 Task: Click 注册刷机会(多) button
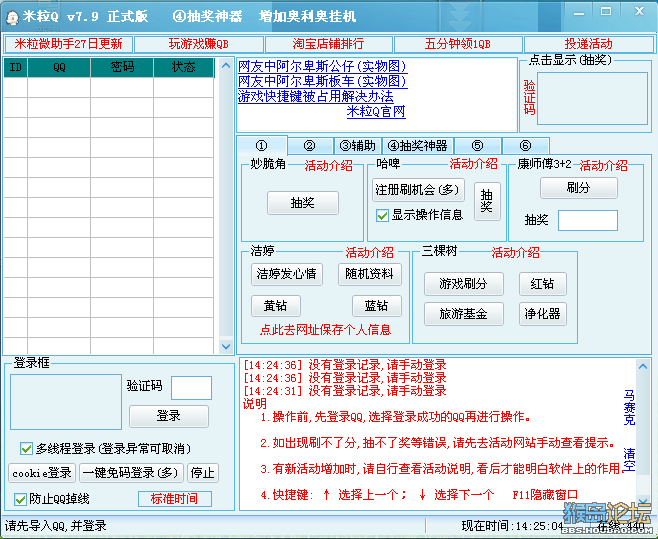(418, 190)
